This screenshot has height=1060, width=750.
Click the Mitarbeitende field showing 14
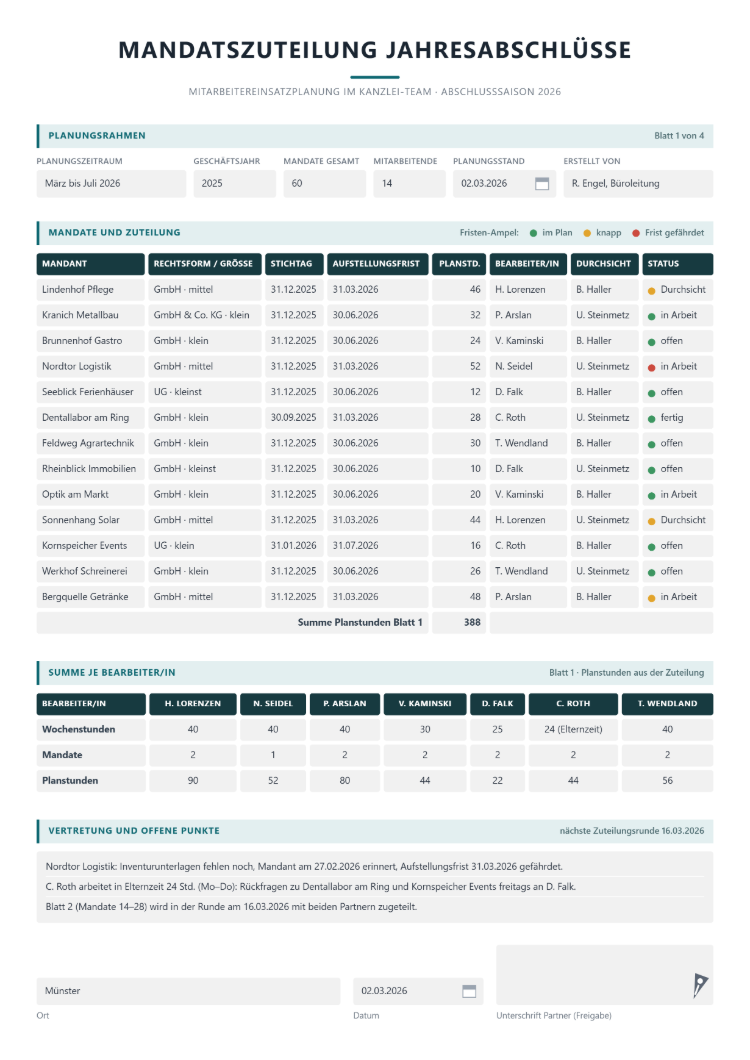point(409,184)
